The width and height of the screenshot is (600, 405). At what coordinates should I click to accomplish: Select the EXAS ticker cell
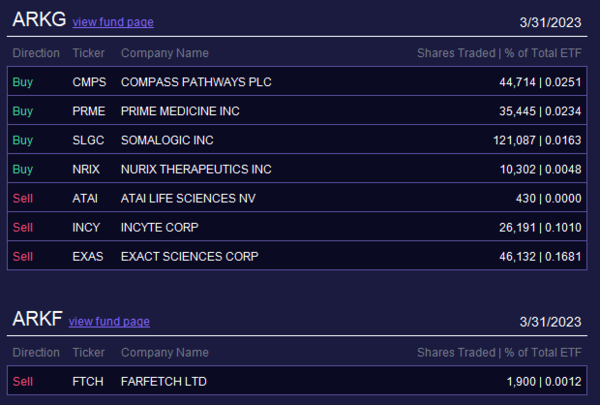[x=88, y=256]
